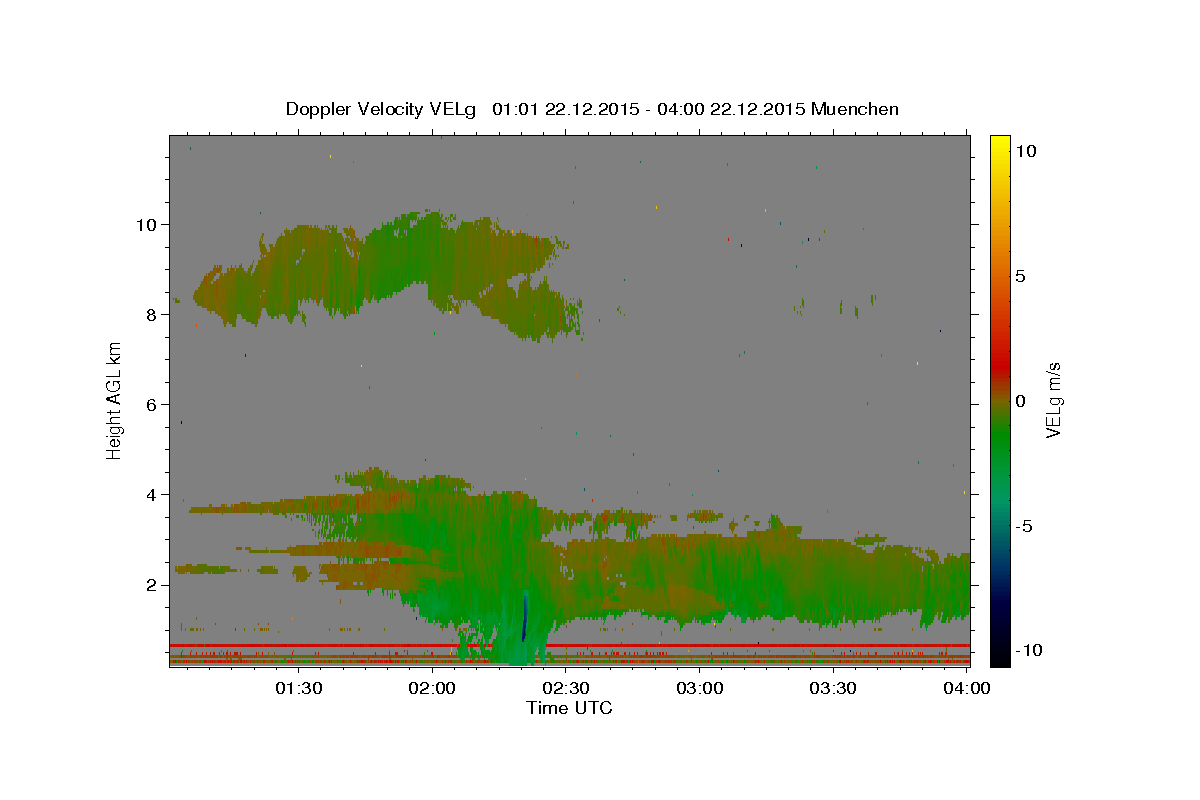
Task: Click the 03:00 time tick label
Action: click(700, 688)
